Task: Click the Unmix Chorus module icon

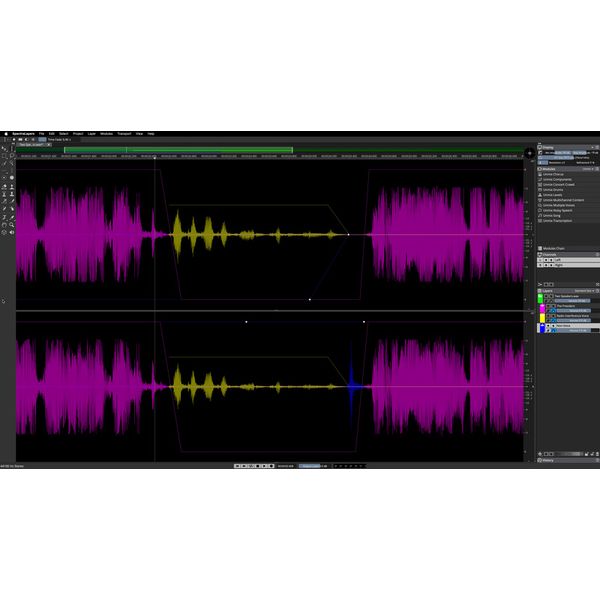Action: point(540,174)
